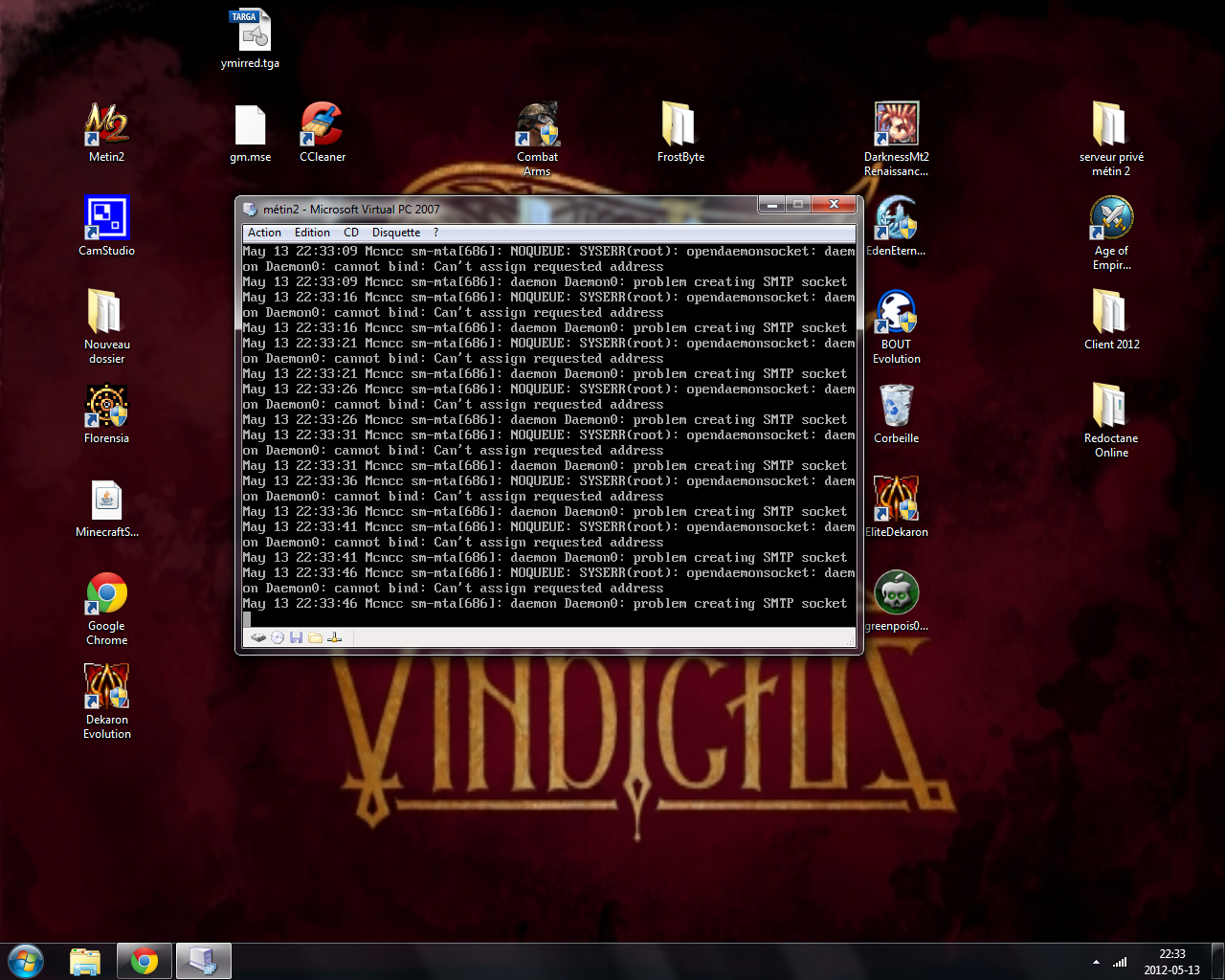
Task: Open the Action menu in Virtual PC
Action: pos(264,233)
